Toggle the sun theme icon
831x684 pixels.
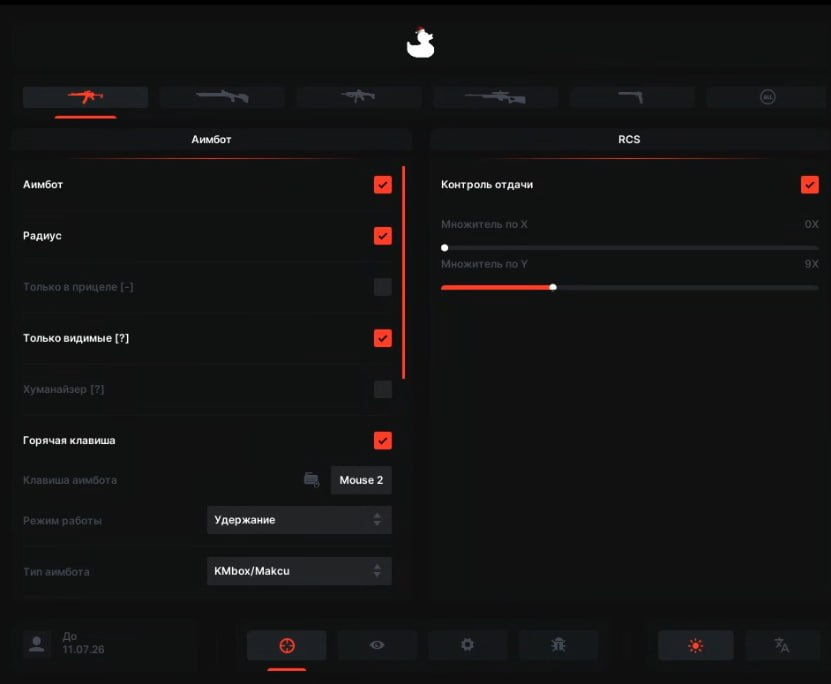coord(695,645)
